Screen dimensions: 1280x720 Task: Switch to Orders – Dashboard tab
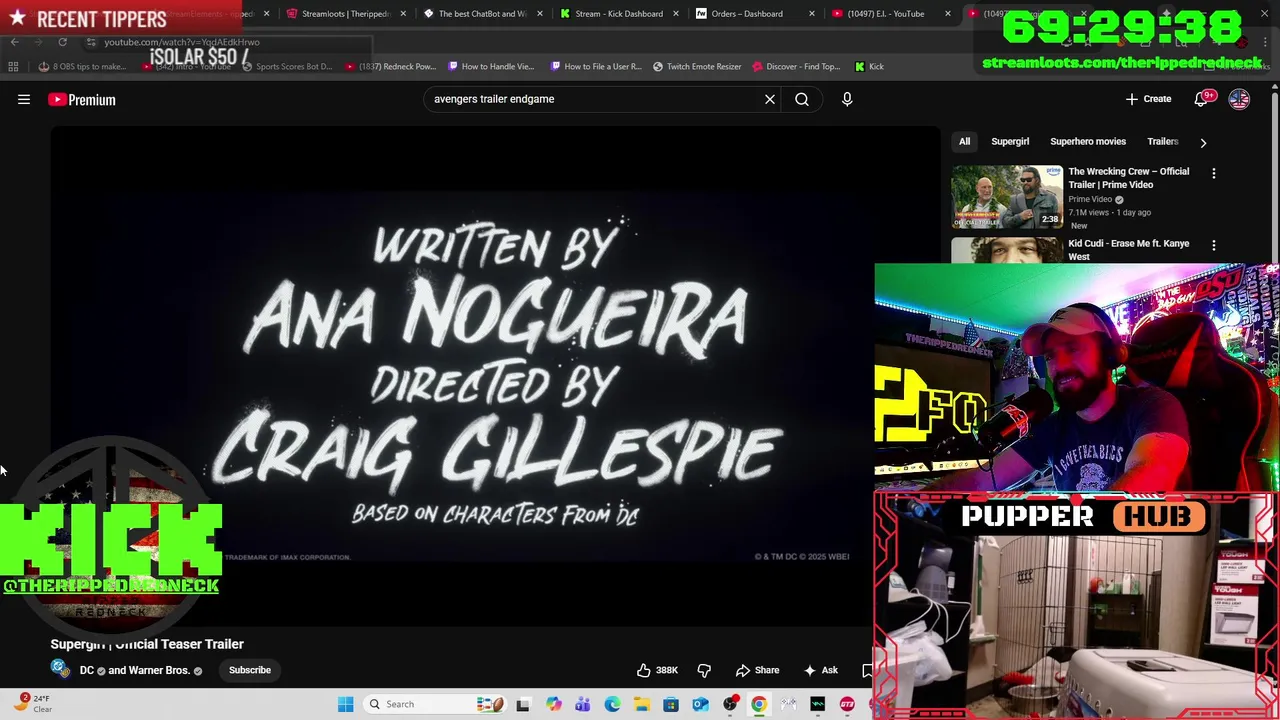coord(754,14)
